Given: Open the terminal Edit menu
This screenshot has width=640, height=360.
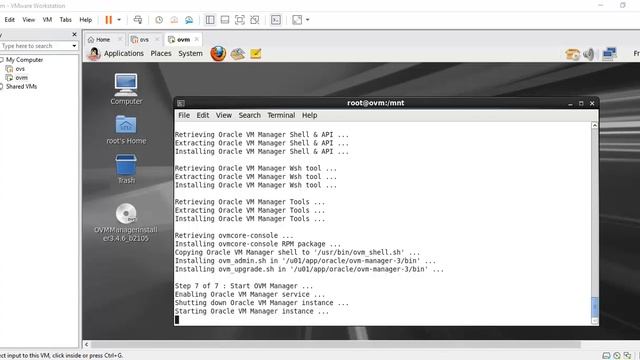Looking at the screenshot, I should (x=203, y=115).
